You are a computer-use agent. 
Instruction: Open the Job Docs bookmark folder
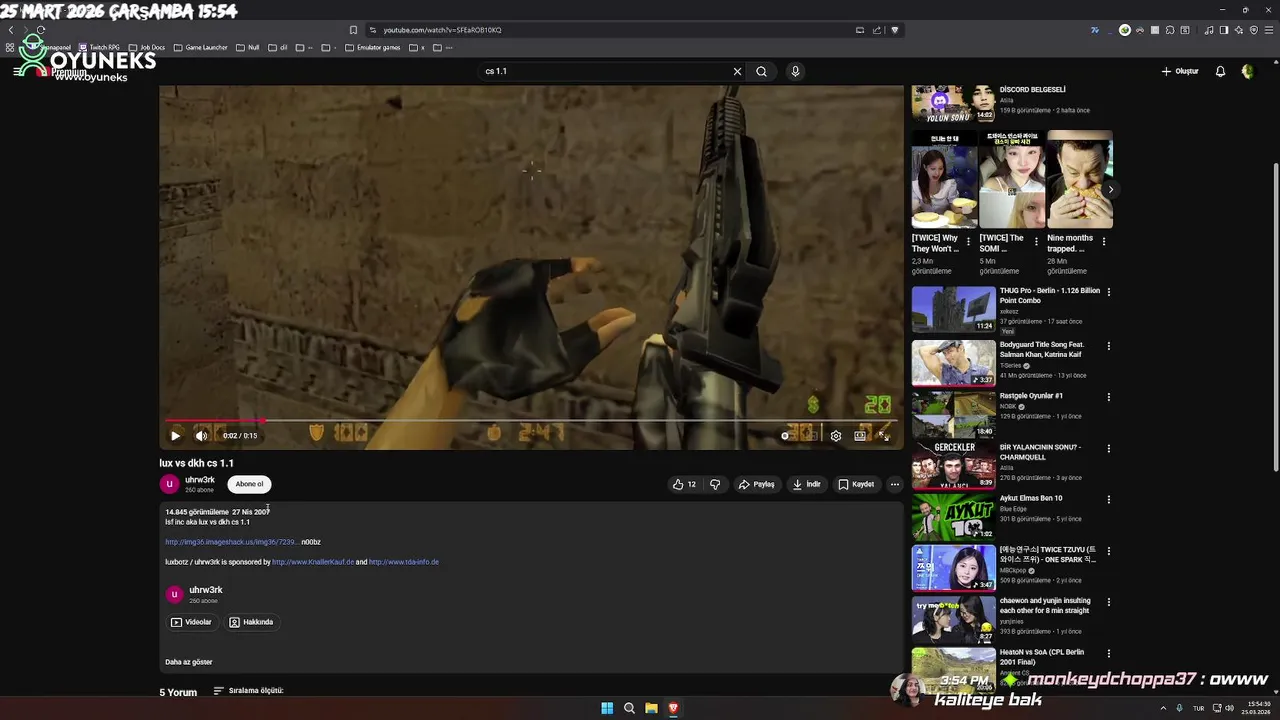click(147, 47)
